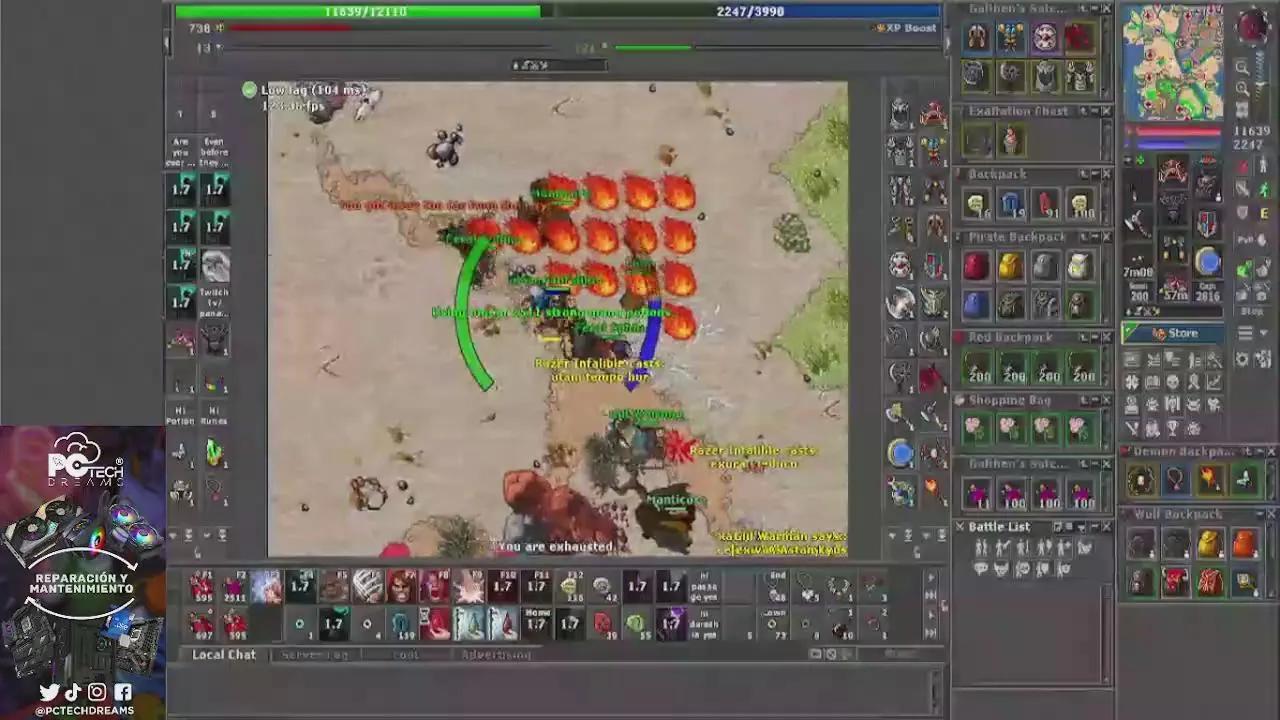Switch to the Local Chat tab
Screen dimensions: 1280x720
point(224,654)
